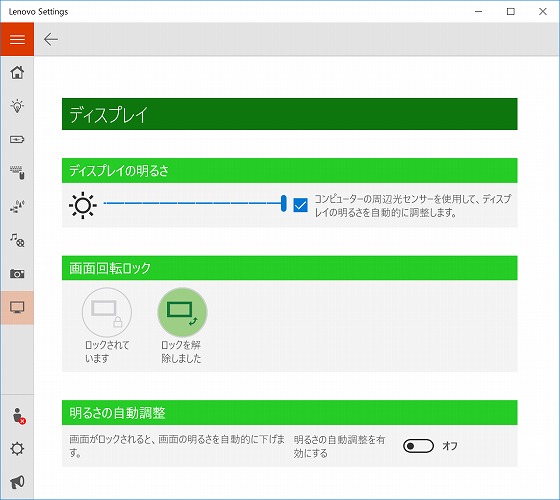Open the battery power settings icon
This screenshot has height=500, width=560.
(17, 139)
